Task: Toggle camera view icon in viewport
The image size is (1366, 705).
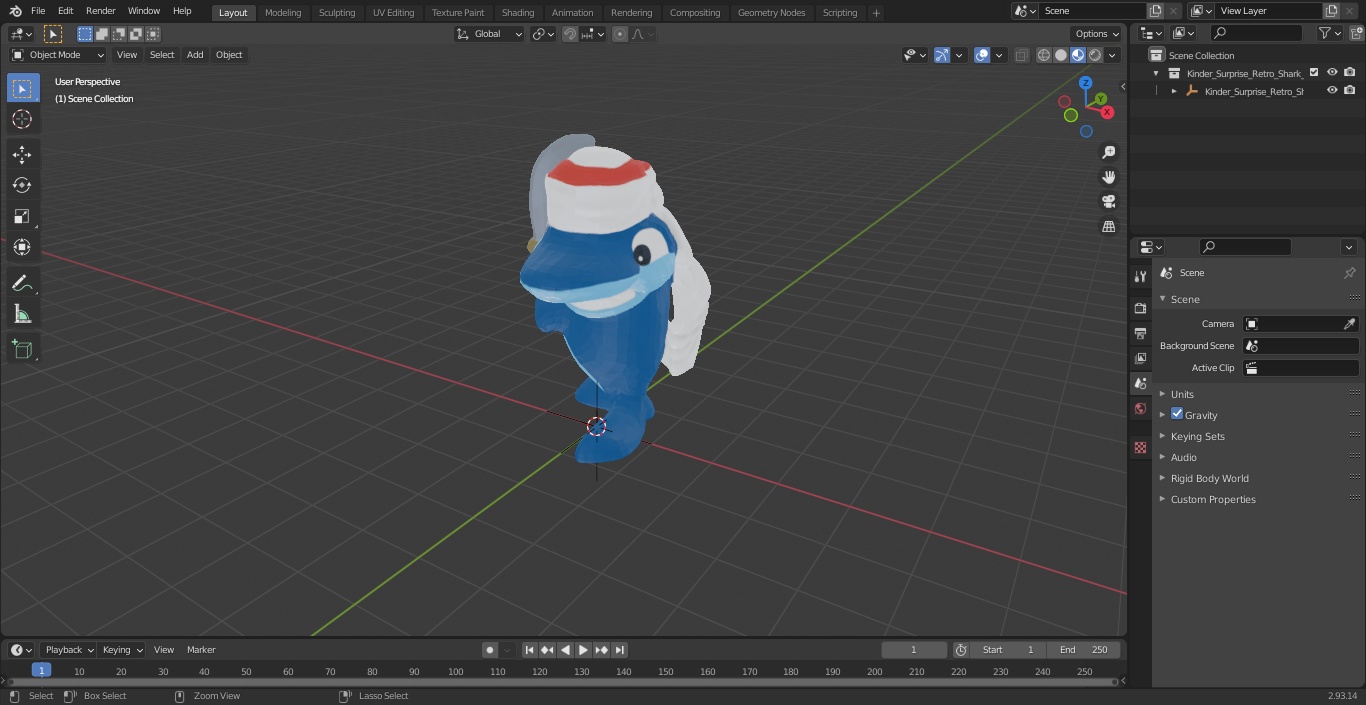Action: (x=1109, y=201)
